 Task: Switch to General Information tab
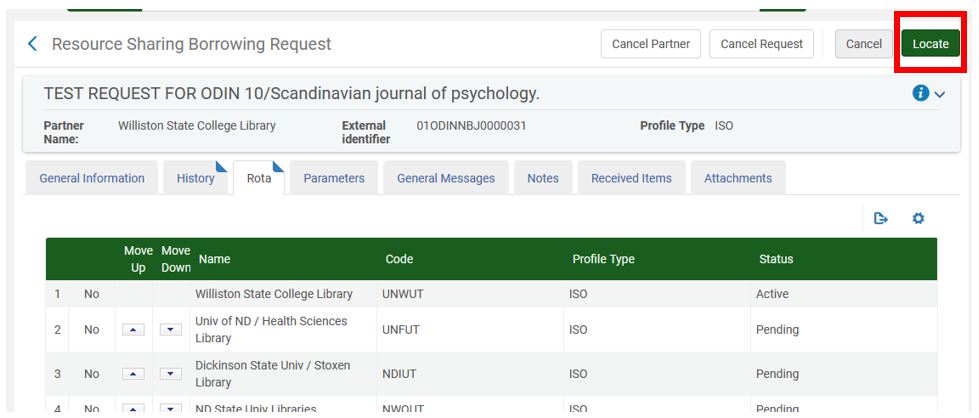coord(92,178)
